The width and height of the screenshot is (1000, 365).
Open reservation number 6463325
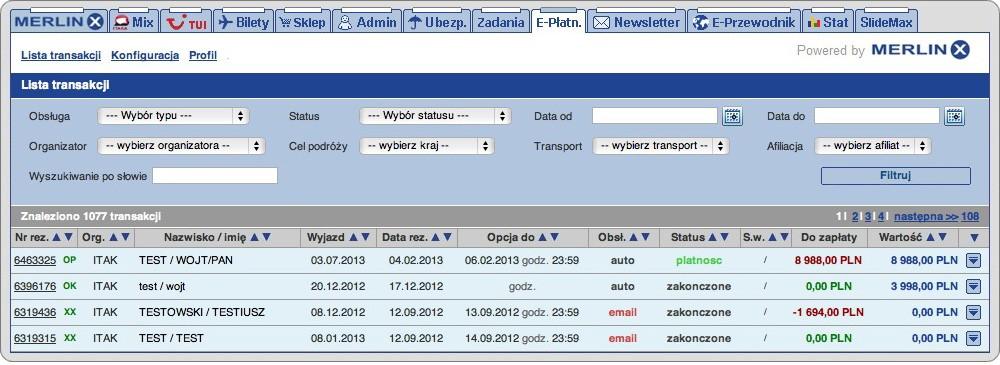(35, 260)
